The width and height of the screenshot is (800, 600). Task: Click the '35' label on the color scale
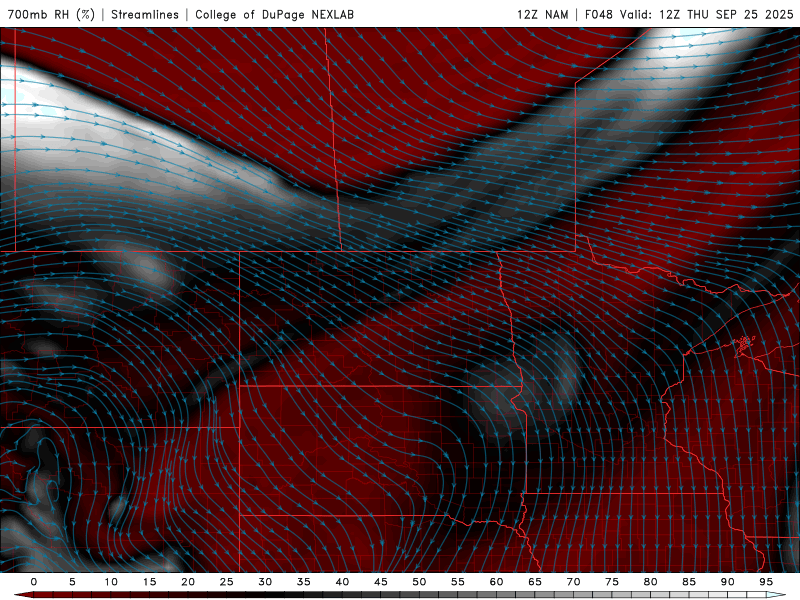pos(304,582)
